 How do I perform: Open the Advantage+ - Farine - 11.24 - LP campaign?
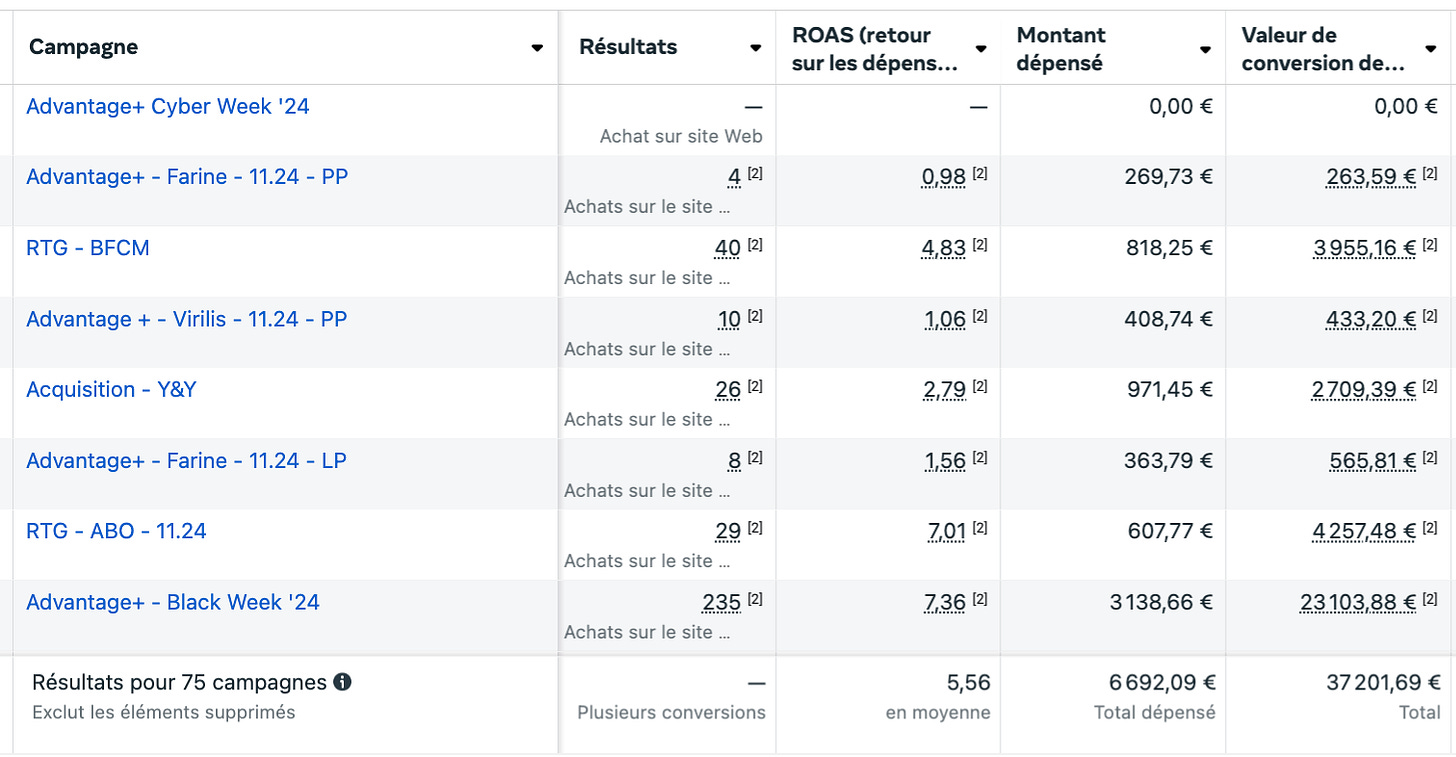coord(187,461)
